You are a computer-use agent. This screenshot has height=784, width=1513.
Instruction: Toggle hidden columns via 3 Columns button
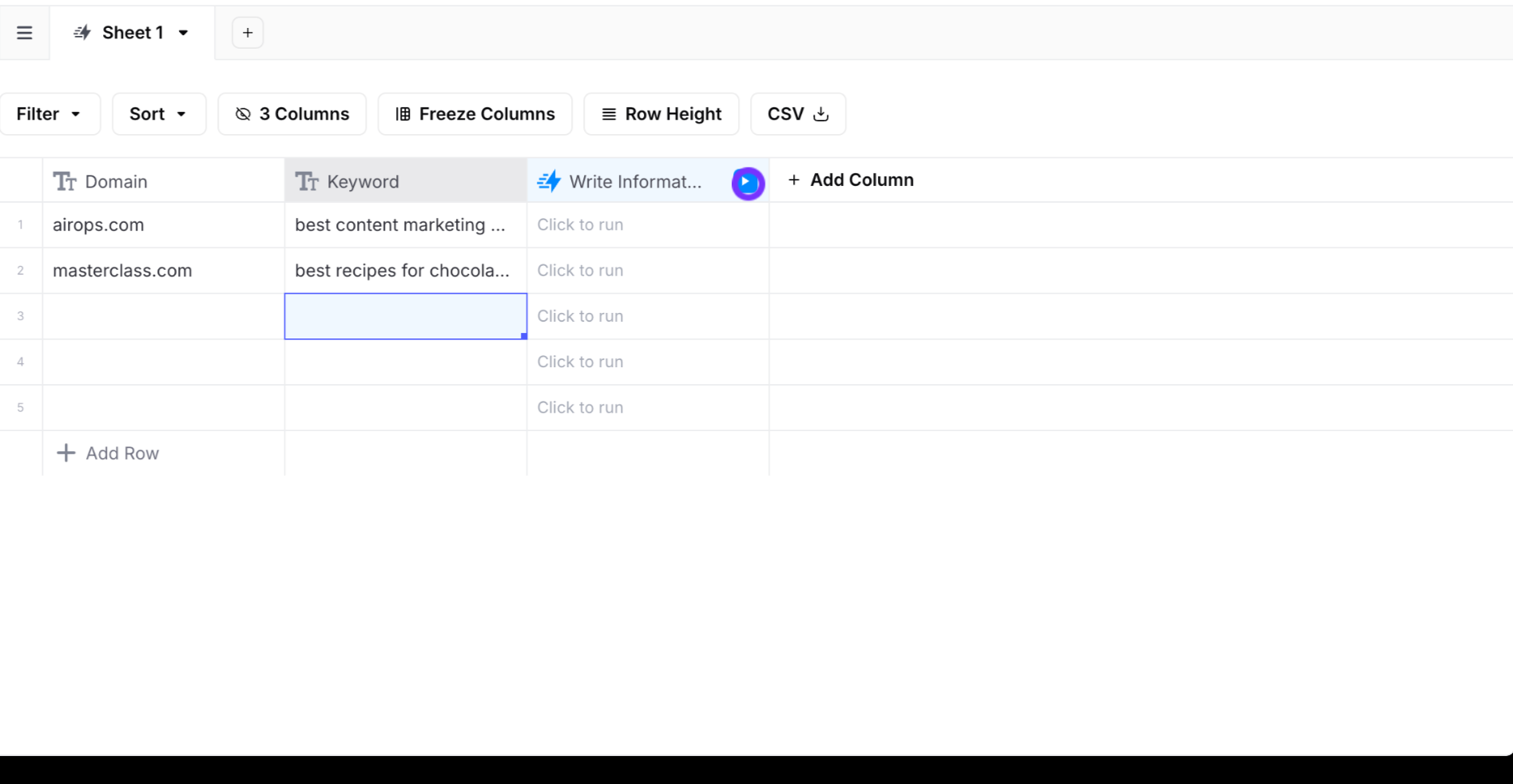coord(292,113)
